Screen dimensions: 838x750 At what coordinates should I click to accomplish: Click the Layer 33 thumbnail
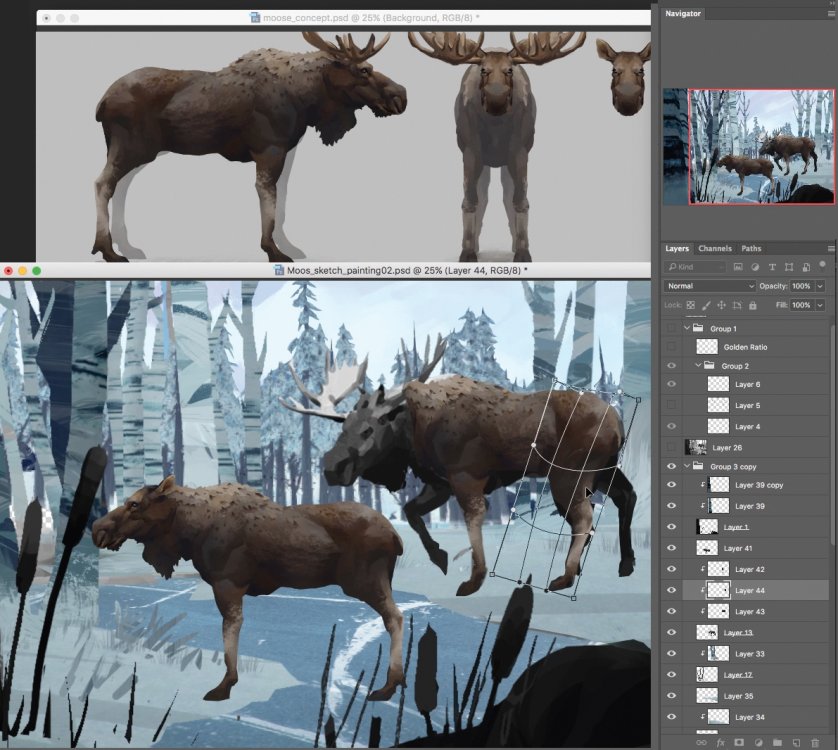[718, 653]
